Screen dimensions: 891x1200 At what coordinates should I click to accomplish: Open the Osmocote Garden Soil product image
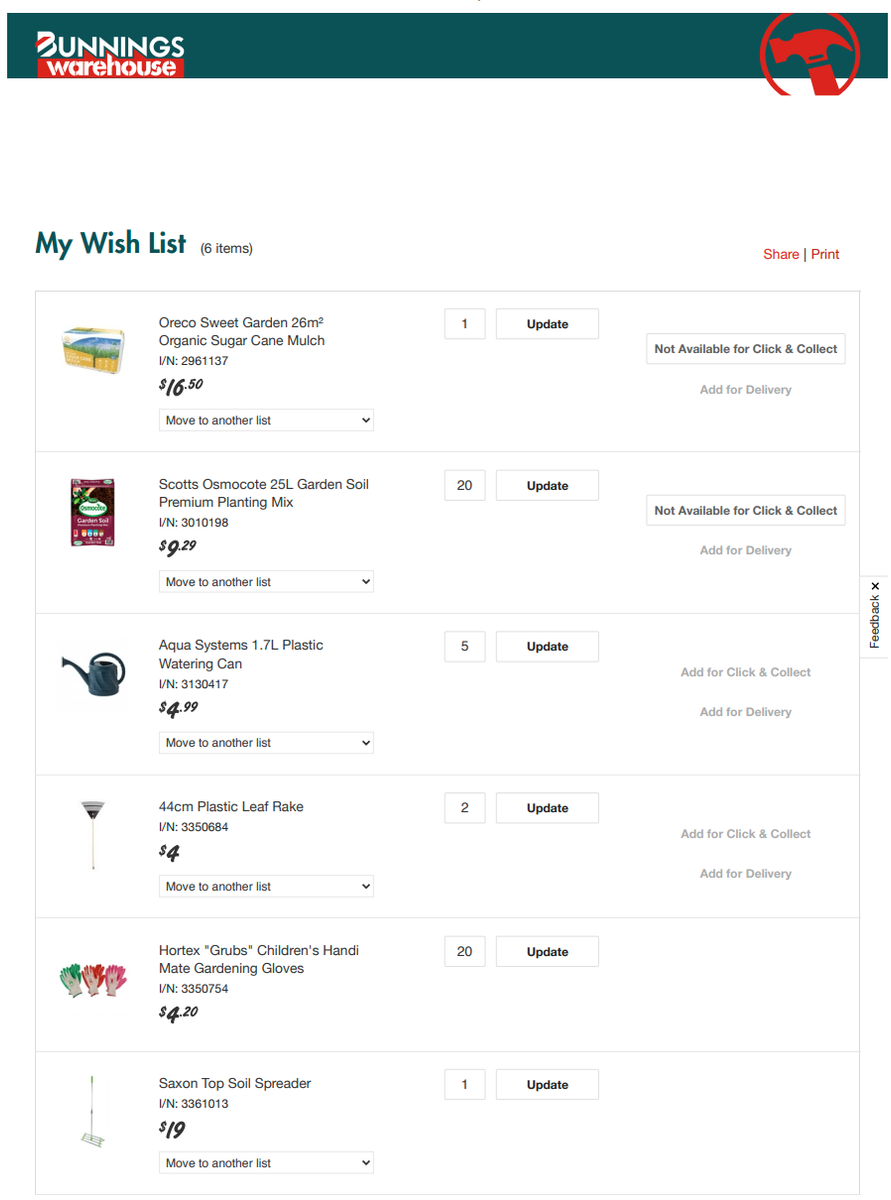[x=92, y=512]
